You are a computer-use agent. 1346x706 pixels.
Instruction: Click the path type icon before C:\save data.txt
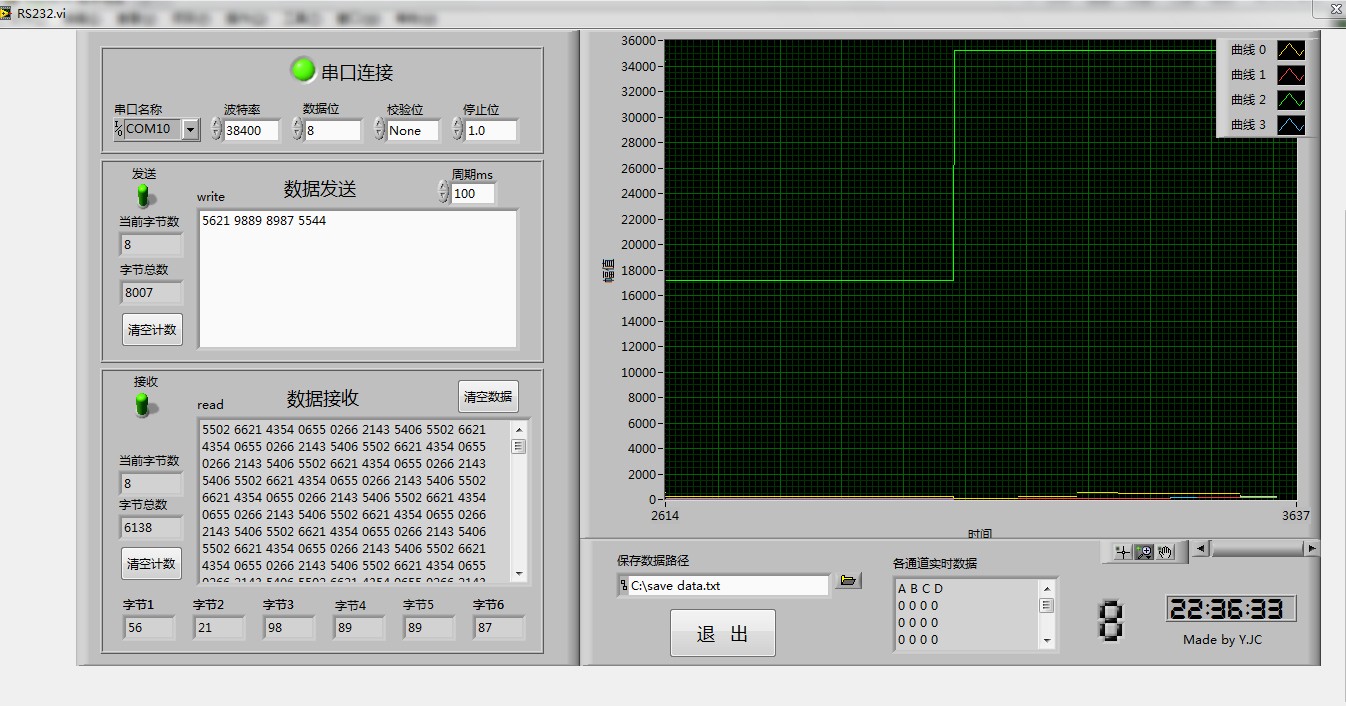pos(623,585)
